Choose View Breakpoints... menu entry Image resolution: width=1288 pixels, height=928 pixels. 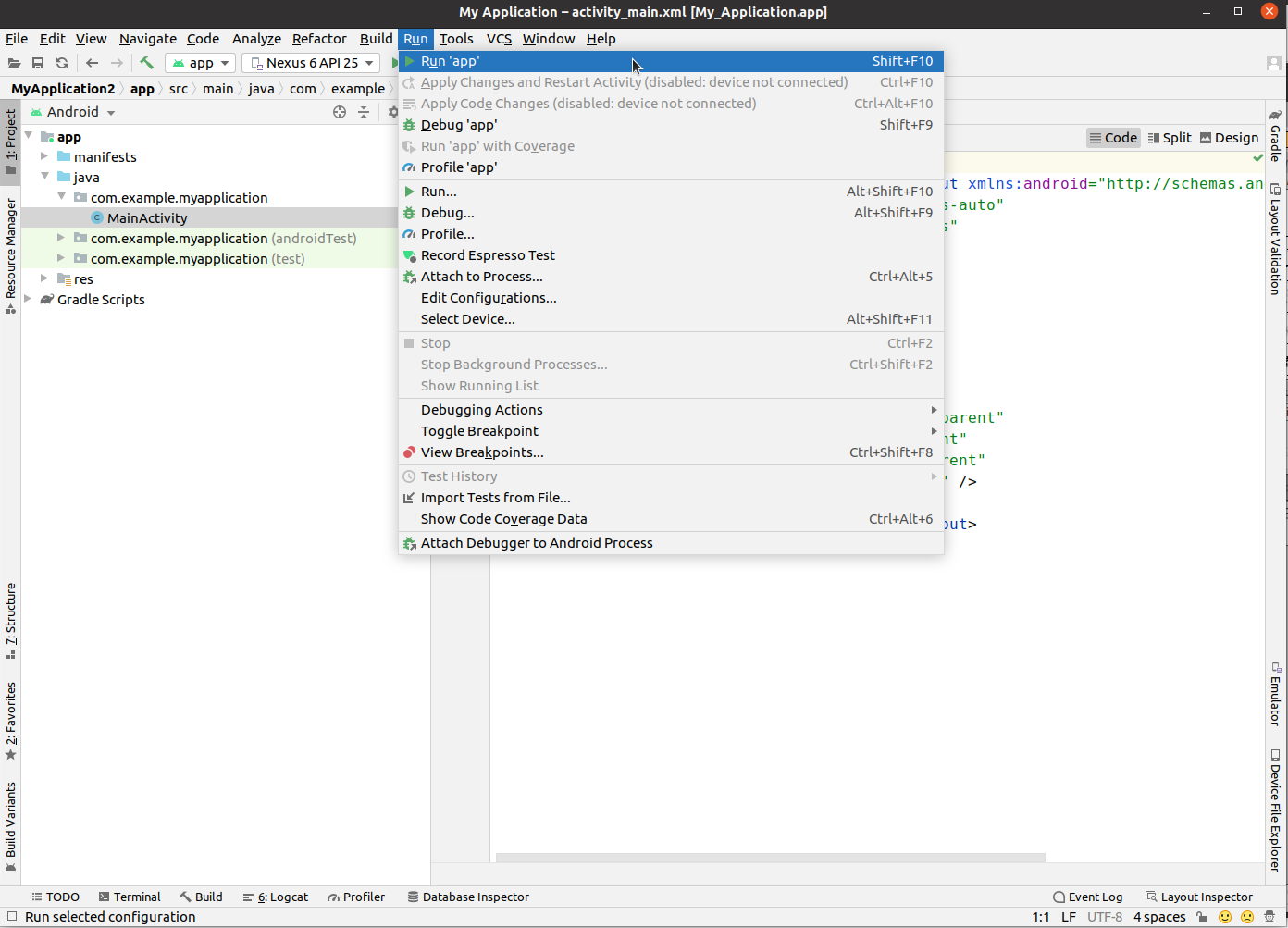click(671, 452)
